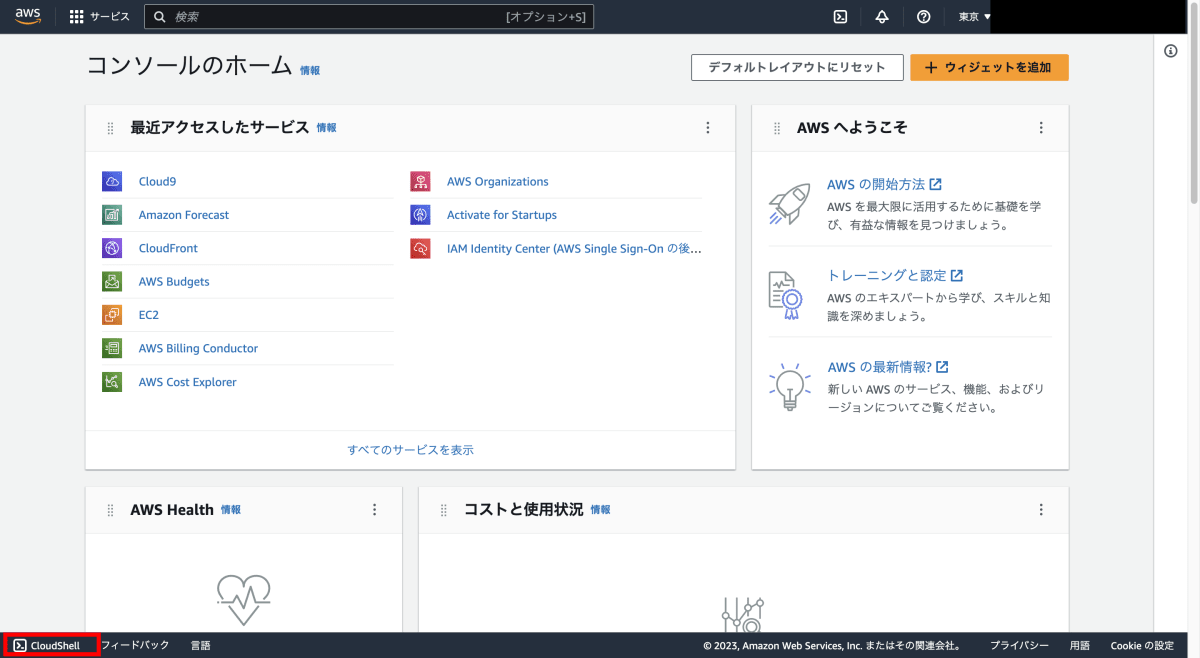Open the Amazon Forecast link
The width and height of the screenshot is (1200, 658).
[x=184, y=215]
